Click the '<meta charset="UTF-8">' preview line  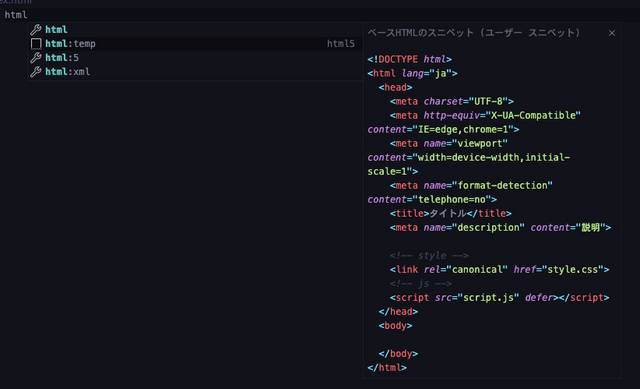(x=451, y=102)
